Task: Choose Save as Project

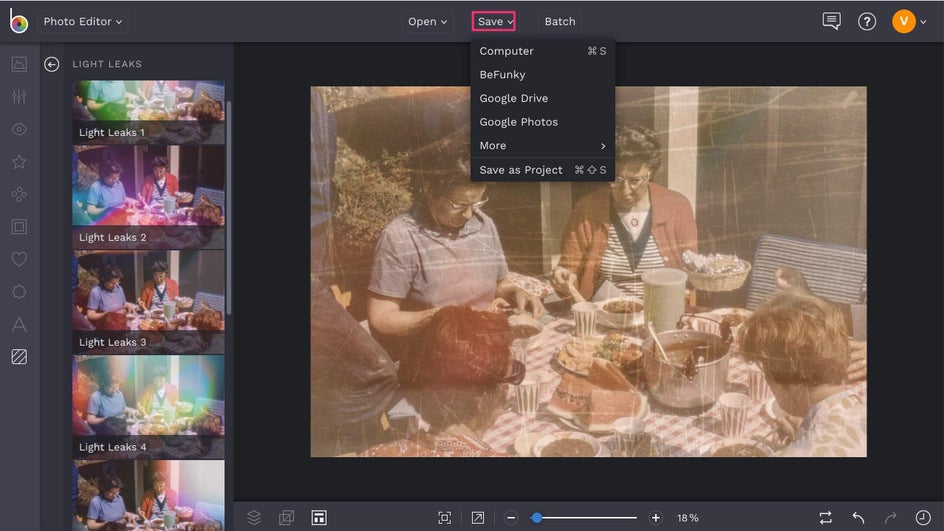Action: [x=542, y=170]
